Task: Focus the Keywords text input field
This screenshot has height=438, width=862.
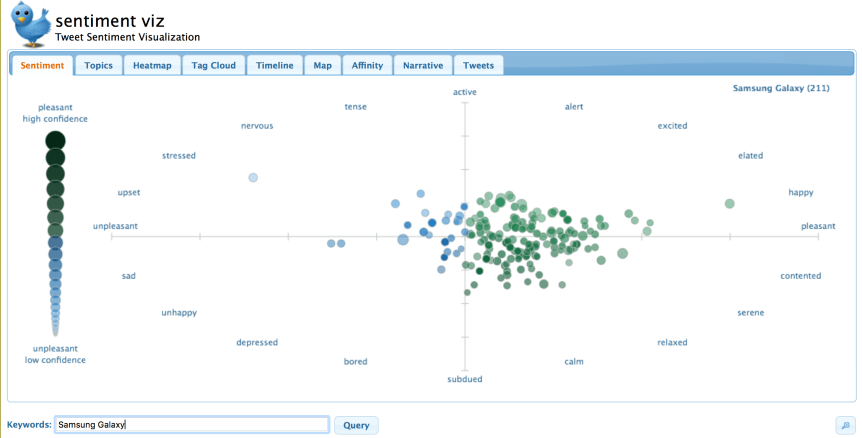Action: click(x=190, y=425)
